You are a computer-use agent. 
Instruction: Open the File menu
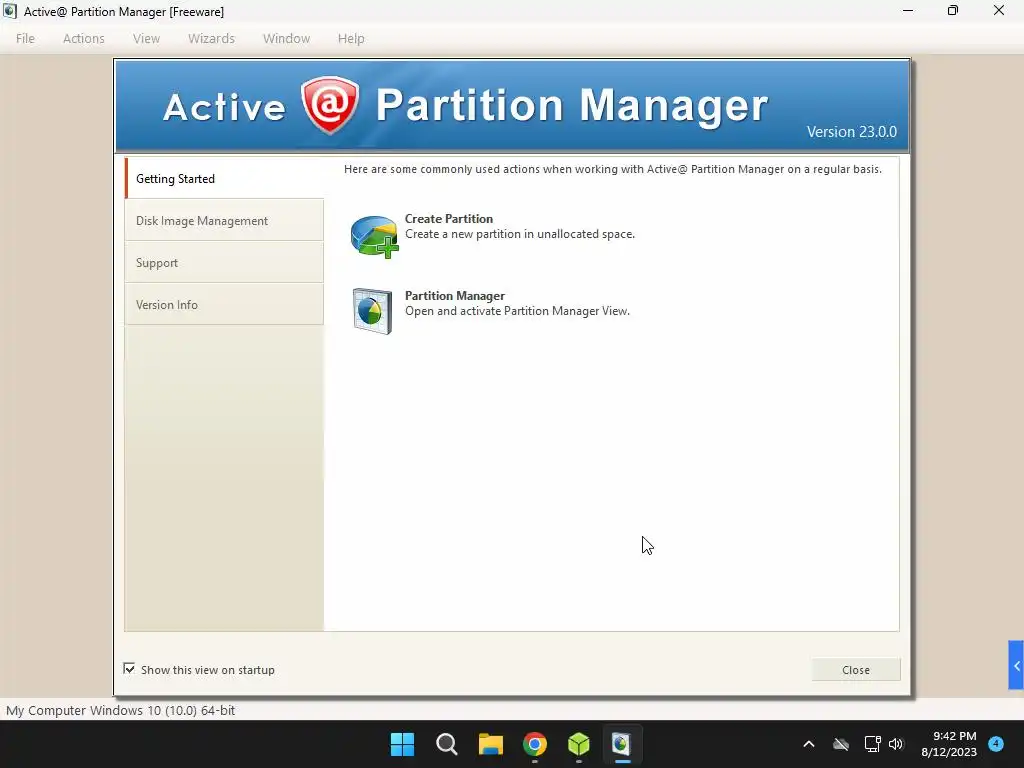(25, 39)
